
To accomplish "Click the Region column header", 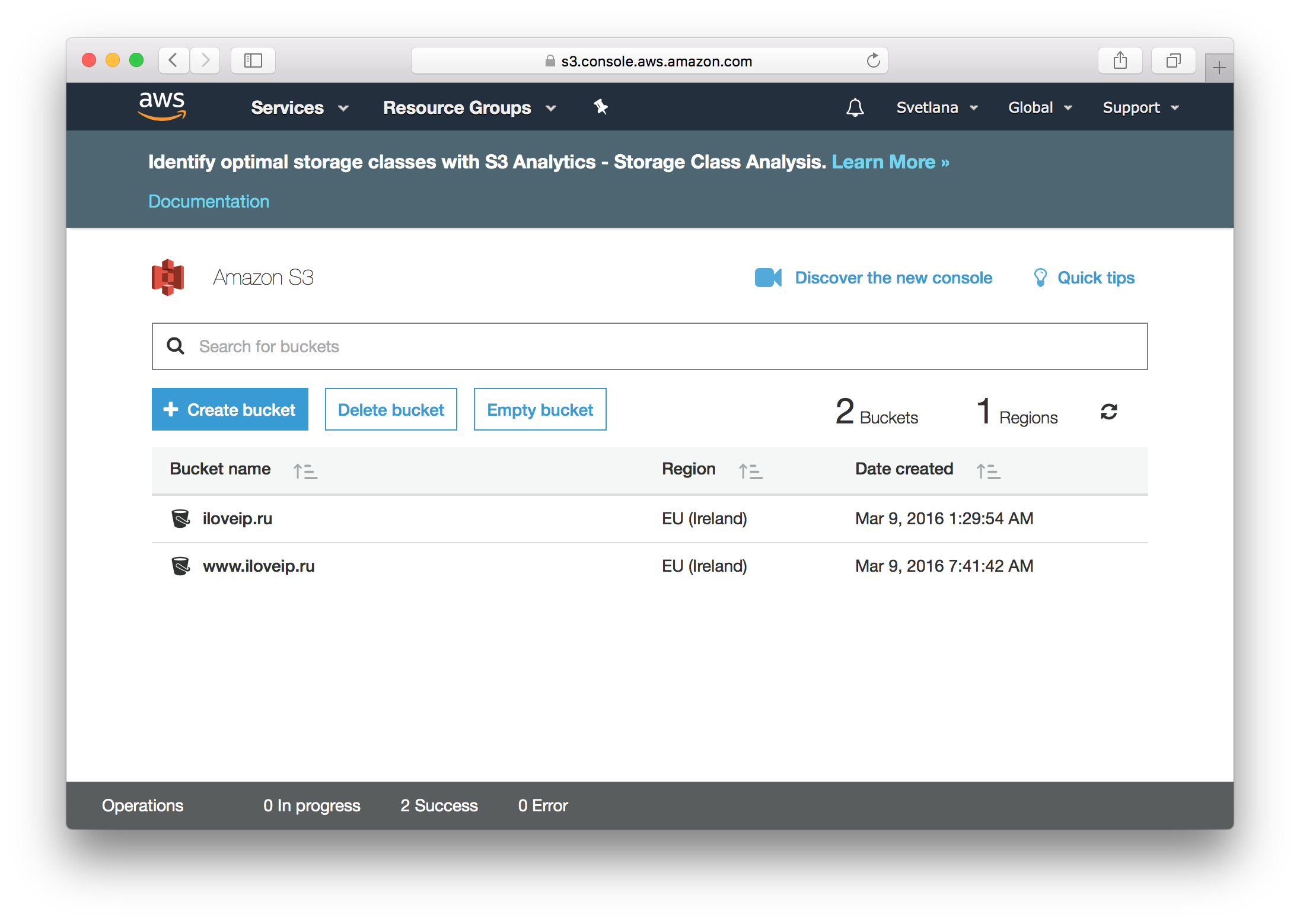I will tap(689, 469).
